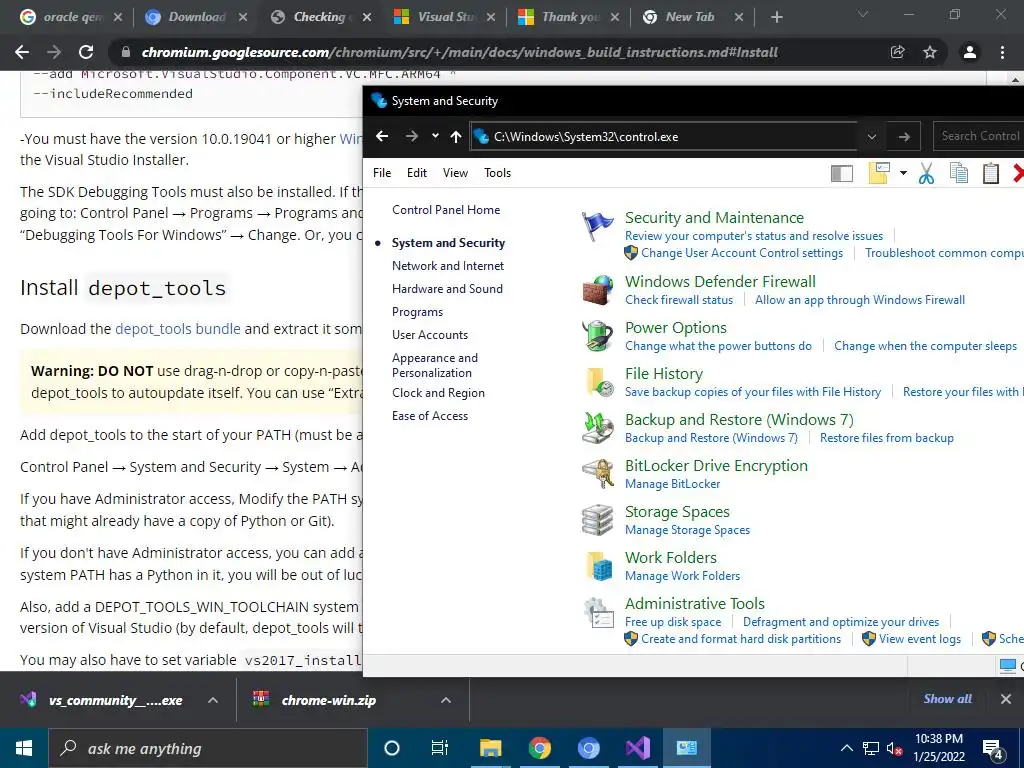Viewport: 1024px width, 768px height.
Task: Open the Tools menu
Action: pyautogui.click(x=498, y=173)
